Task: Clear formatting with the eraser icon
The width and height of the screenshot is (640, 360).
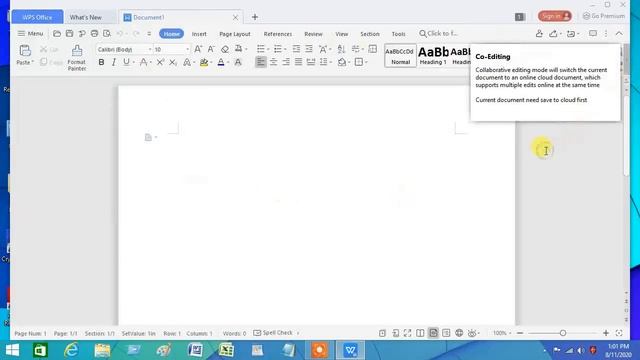Action: click(x=224, y=49)
